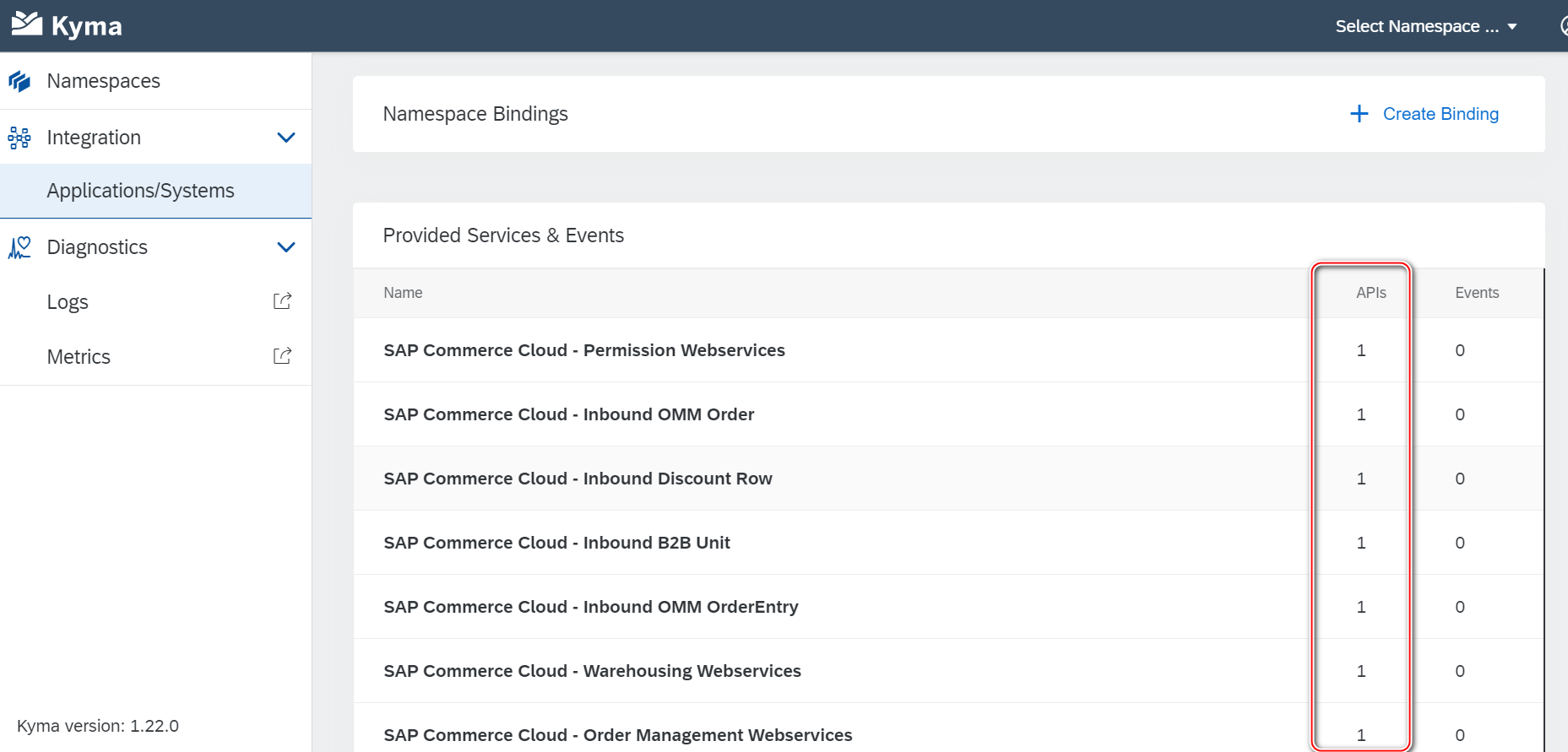Click the Provided Services & Events heading
This screenshot has width=1568, height=752.
[x=503, y=235]
